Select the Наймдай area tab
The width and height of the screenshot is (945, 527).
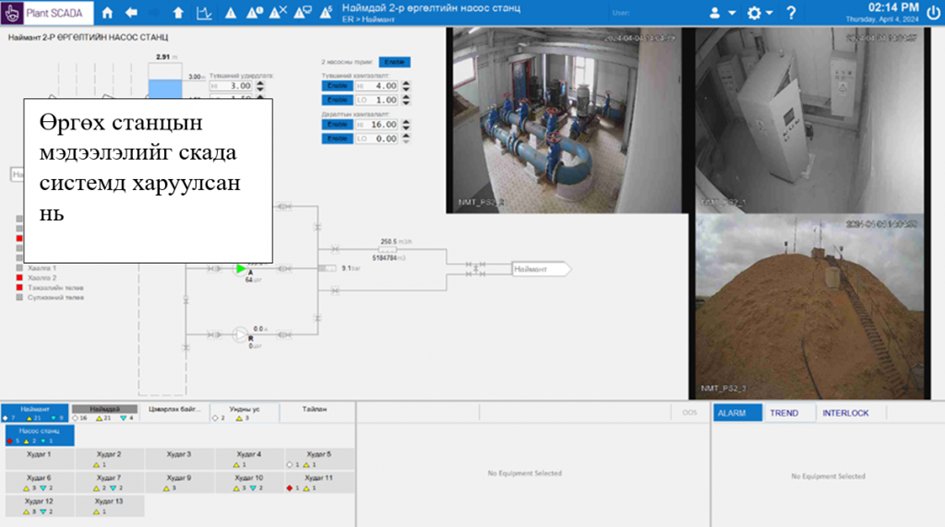click(105, 413)
